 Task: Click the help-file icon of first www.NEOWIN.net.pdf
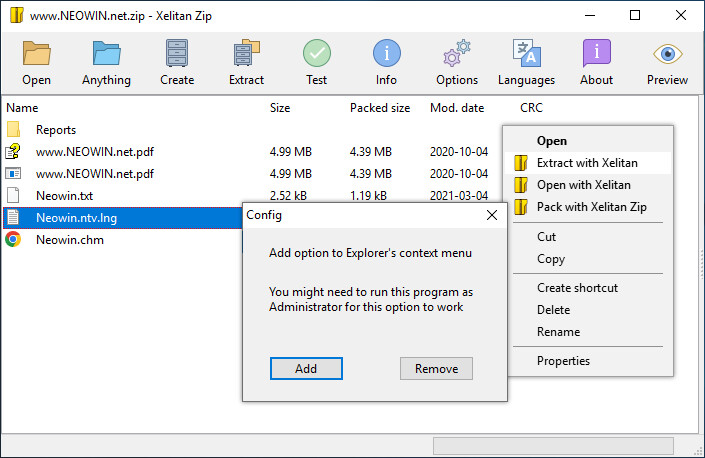click(13, 151)
